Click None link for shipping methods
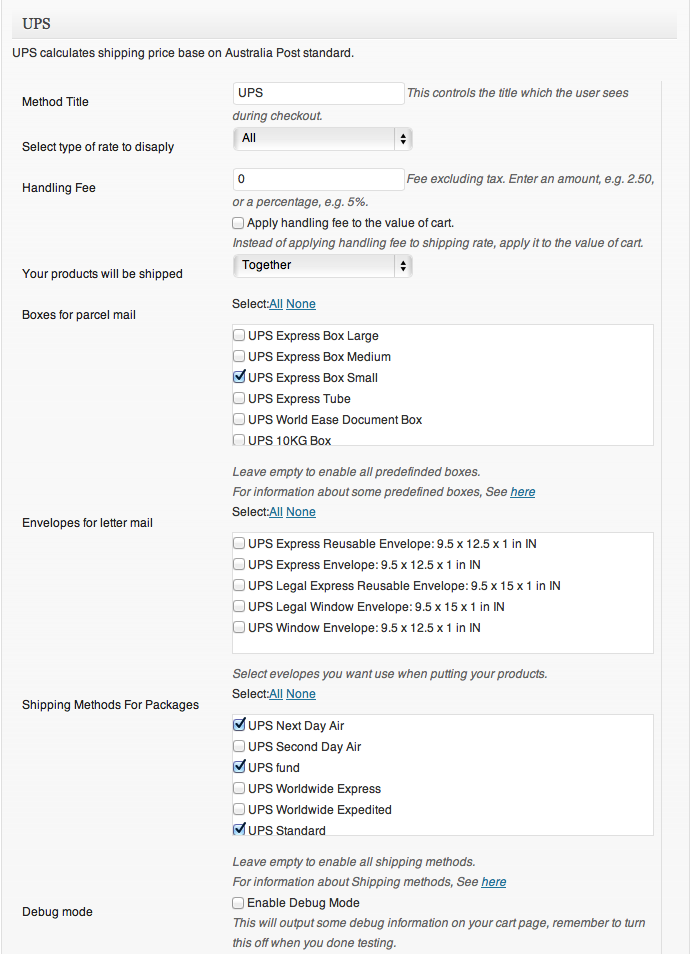The image size is (690, 954). tap(301, 694)
